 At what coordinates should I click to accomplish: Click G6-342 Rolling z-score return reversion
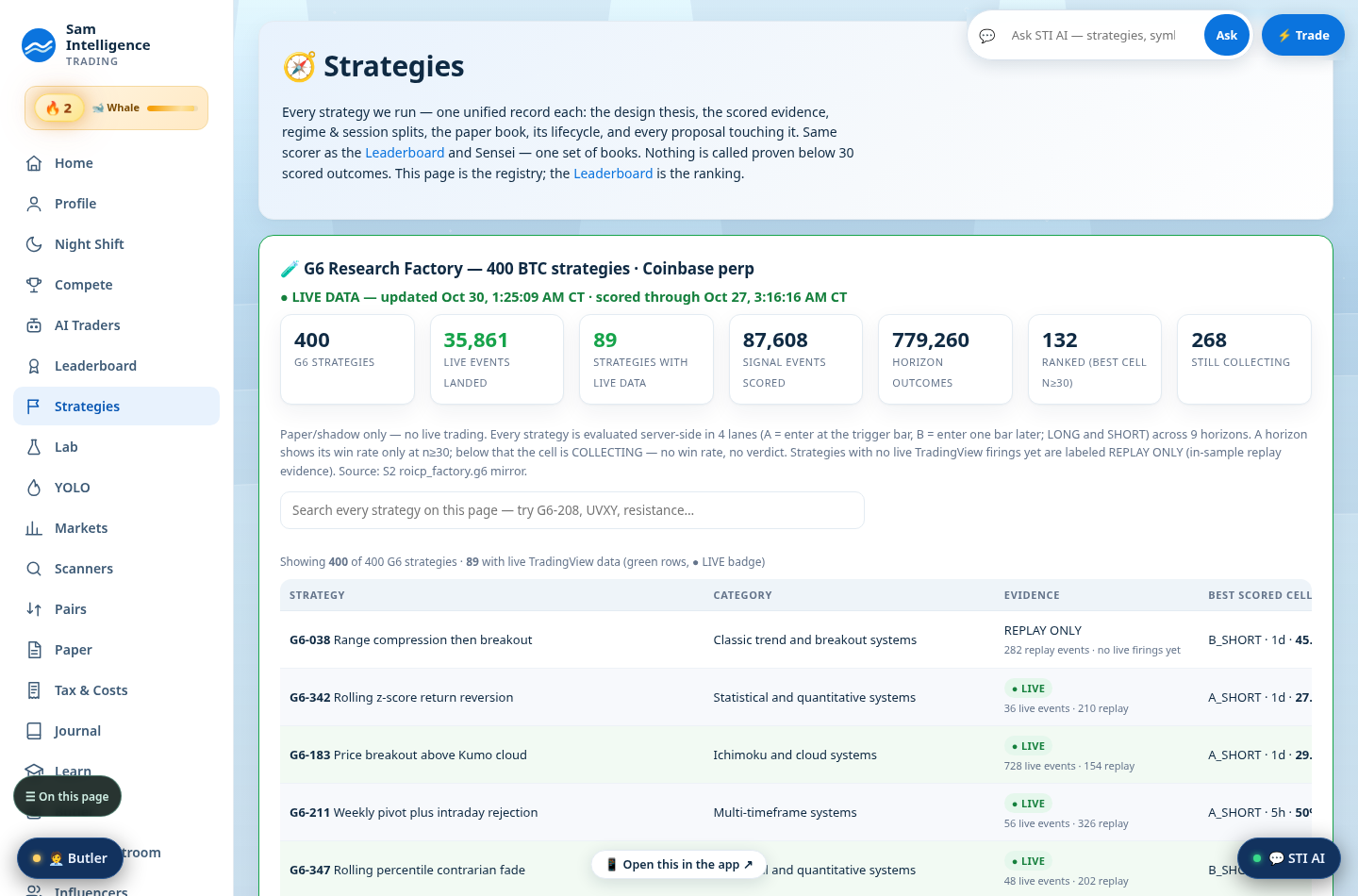(402, 697)
